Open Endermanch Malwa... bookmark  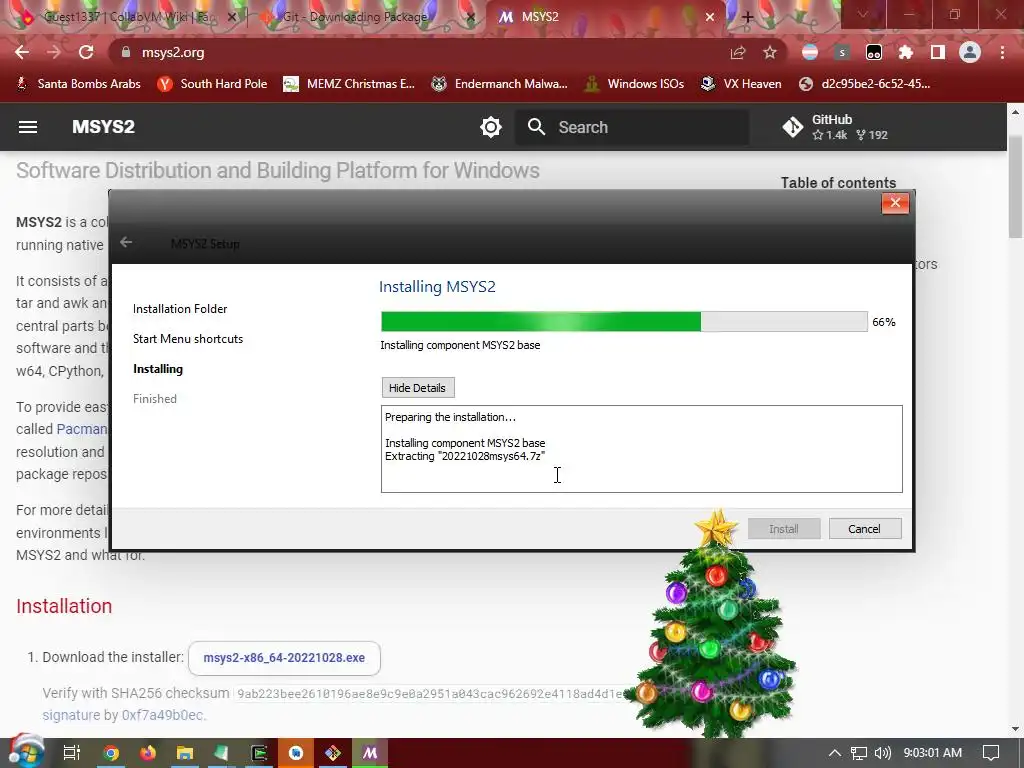coord(500,84)
